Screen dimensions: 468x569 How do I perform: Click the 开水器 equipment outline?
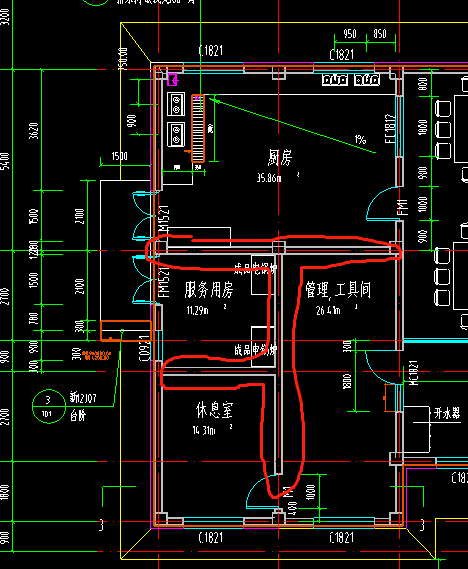[x=416, y=429]
